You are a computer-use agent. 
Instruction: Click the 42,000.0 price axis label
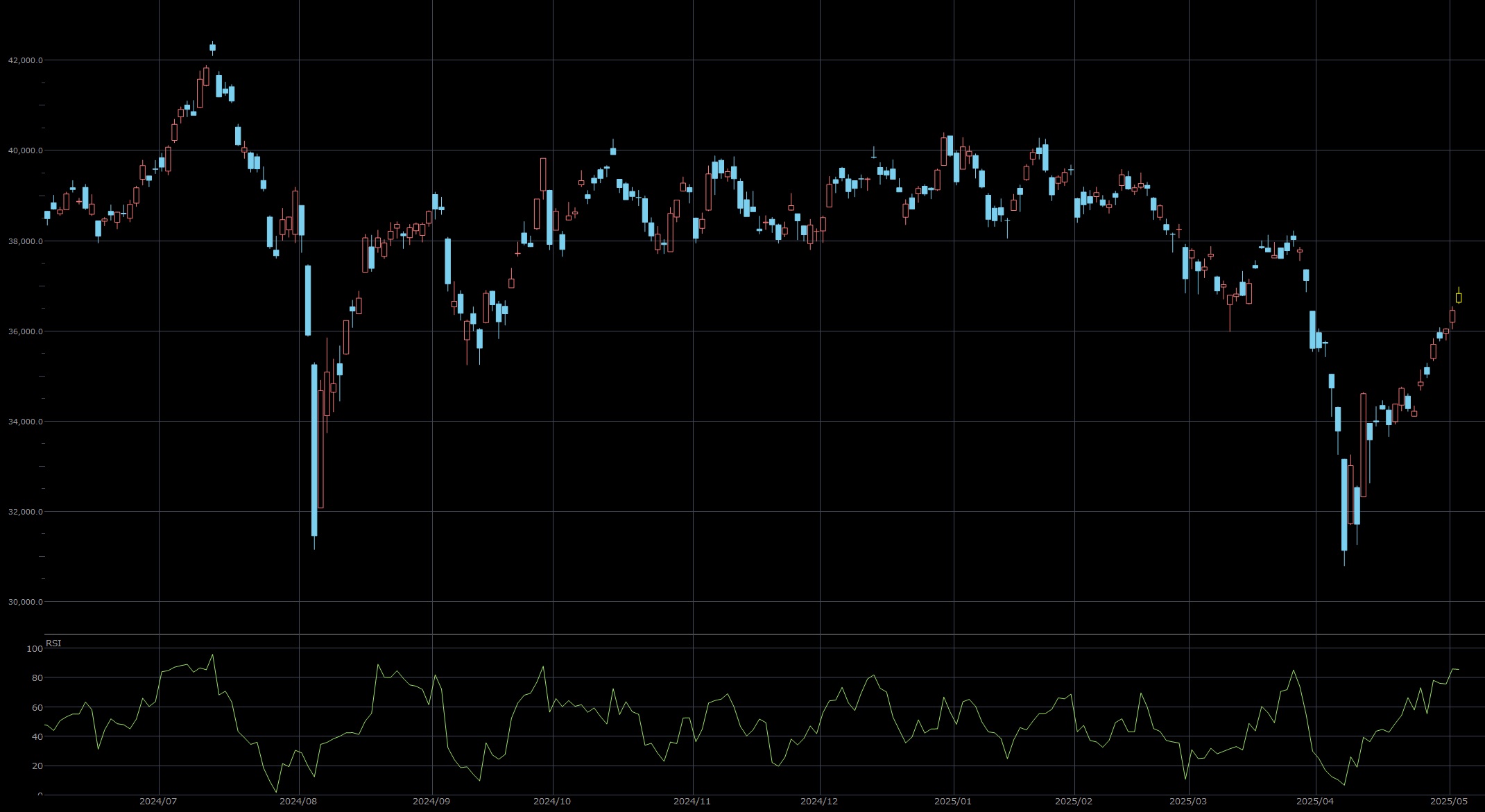25,60
